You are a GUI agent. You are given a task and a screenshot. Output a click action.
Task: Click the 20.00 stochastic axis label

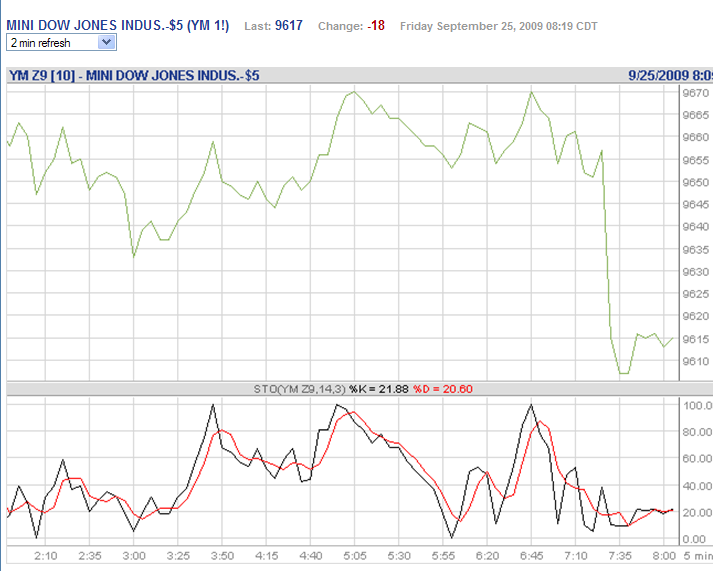698,513
